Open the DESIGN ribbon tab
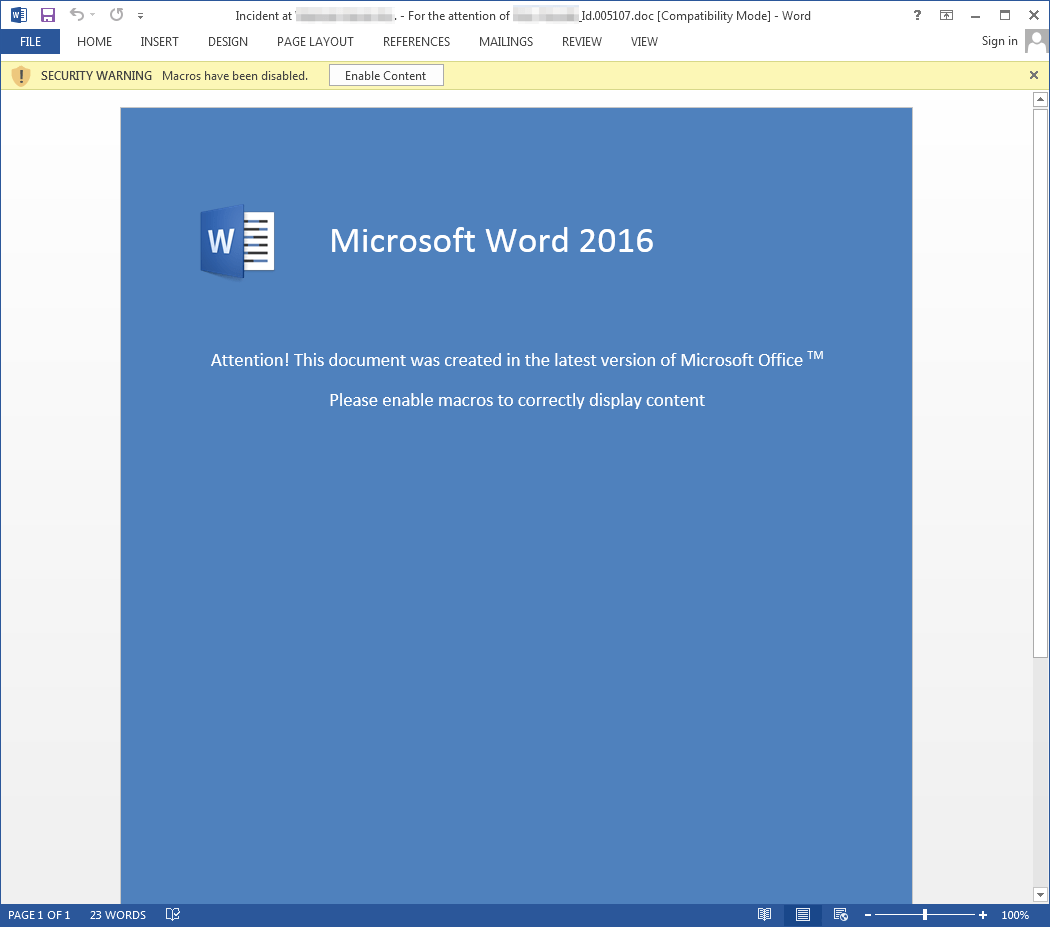 click(x=228, y=42)
